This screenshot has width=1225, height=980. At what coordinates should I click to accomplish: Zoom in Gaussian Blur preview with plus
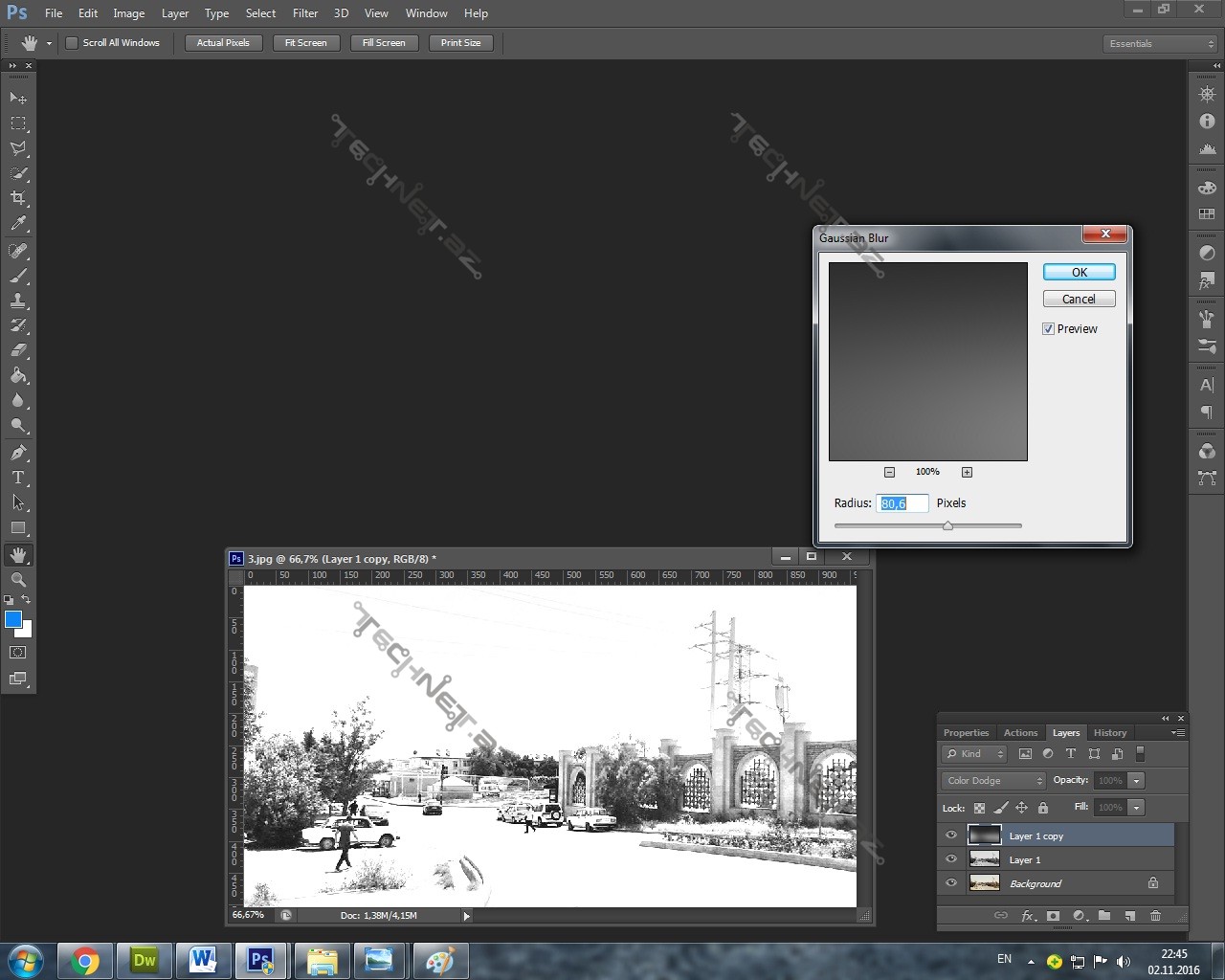pos(967,472)
